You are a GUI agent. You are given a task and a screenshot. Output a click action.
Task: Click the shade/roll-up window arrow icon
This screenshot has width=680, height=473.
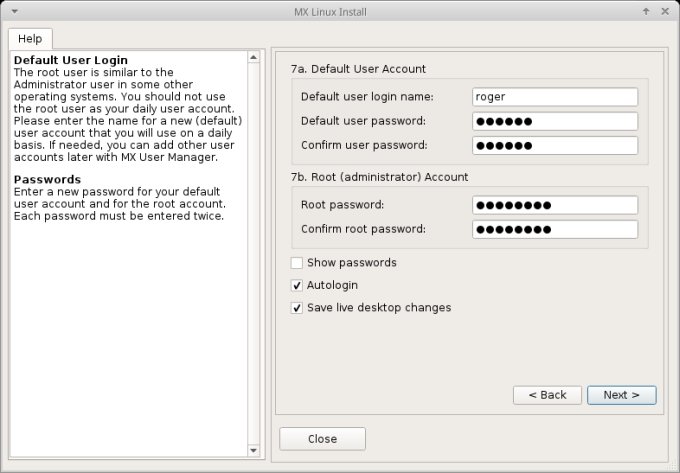pos(648,11)
